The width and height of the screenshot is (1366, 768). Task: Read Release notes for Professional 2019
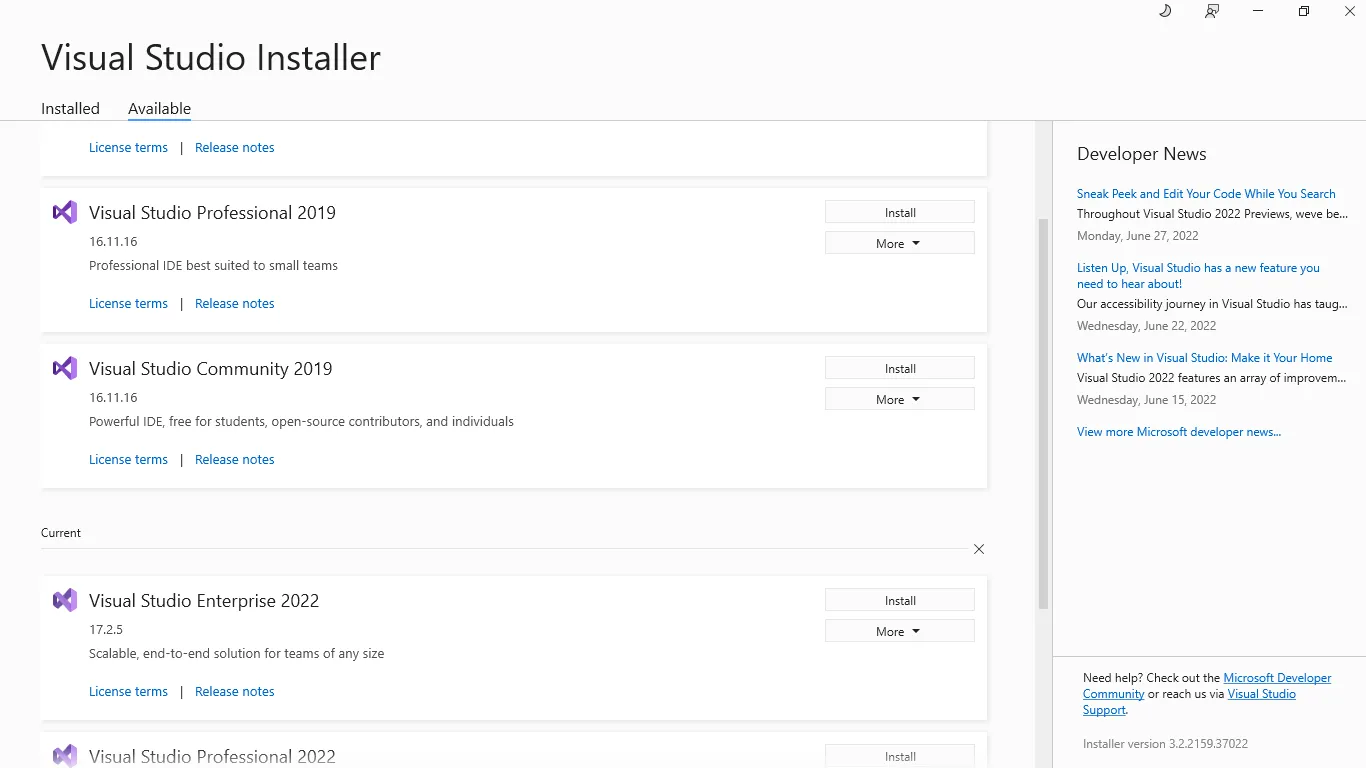(x=234, y=303)
